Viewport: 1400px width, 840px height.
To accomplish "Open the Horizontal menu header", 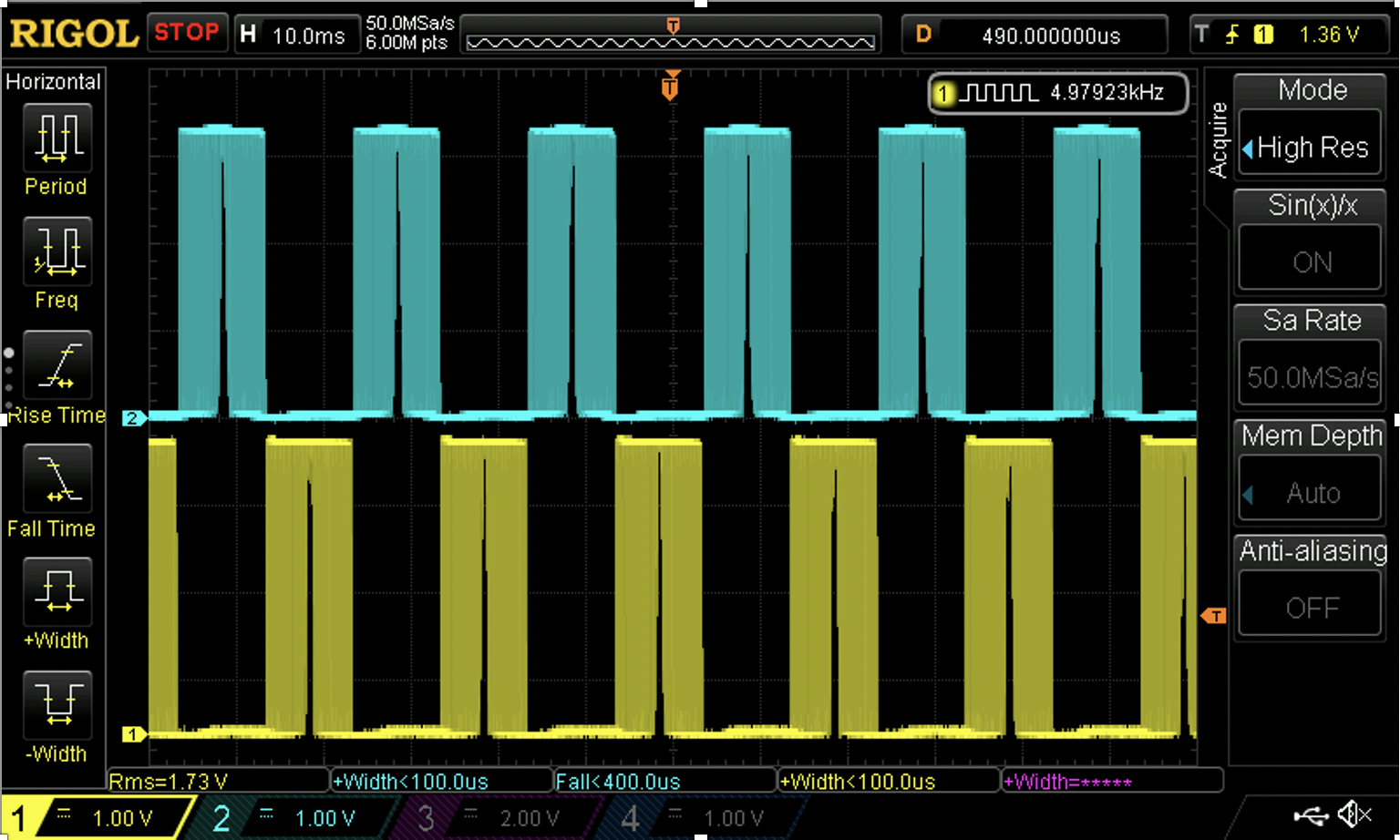I will coord(53,81).
